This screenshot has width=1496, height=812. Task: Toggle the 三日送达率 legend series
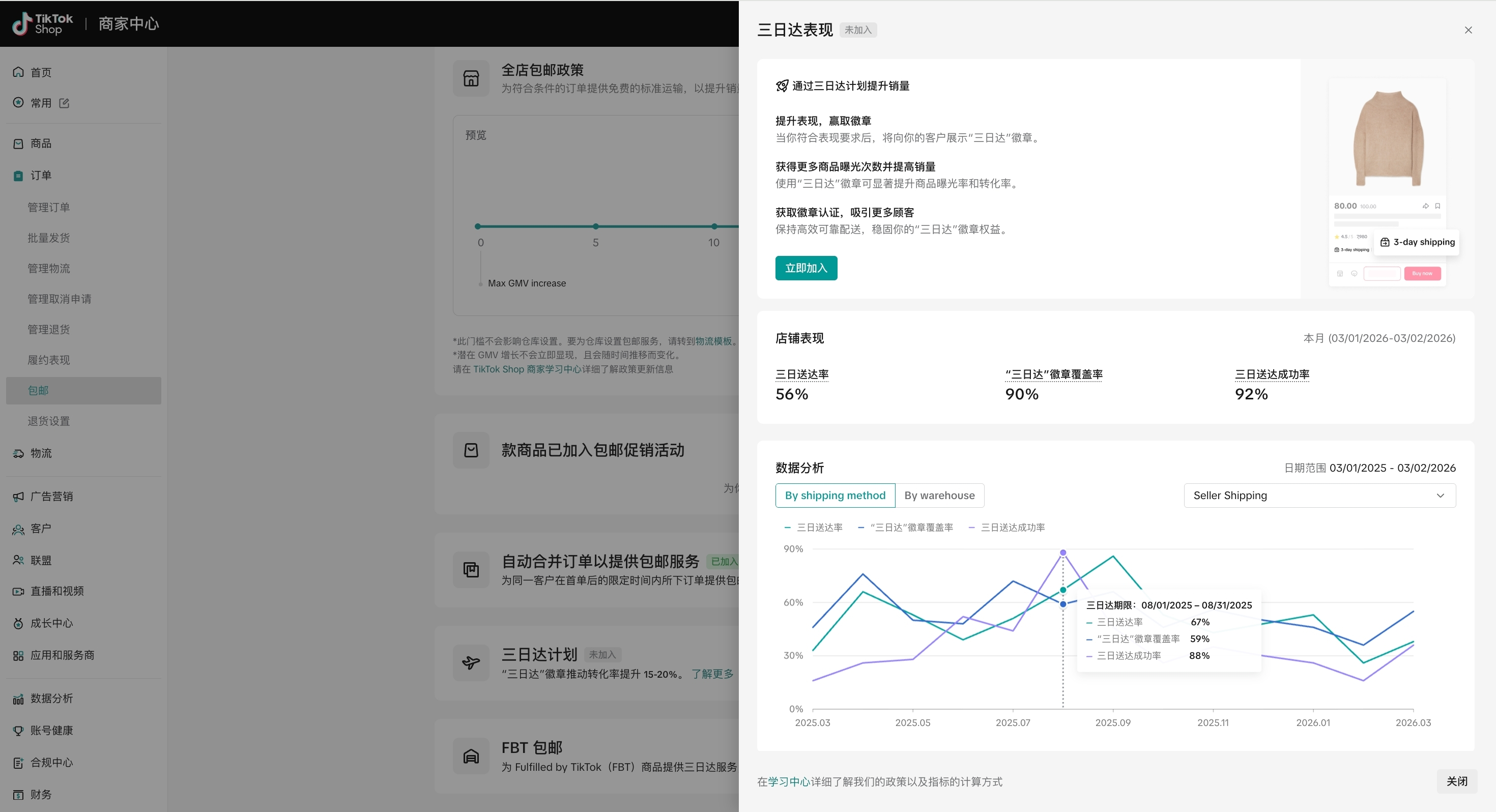[819, 528]
